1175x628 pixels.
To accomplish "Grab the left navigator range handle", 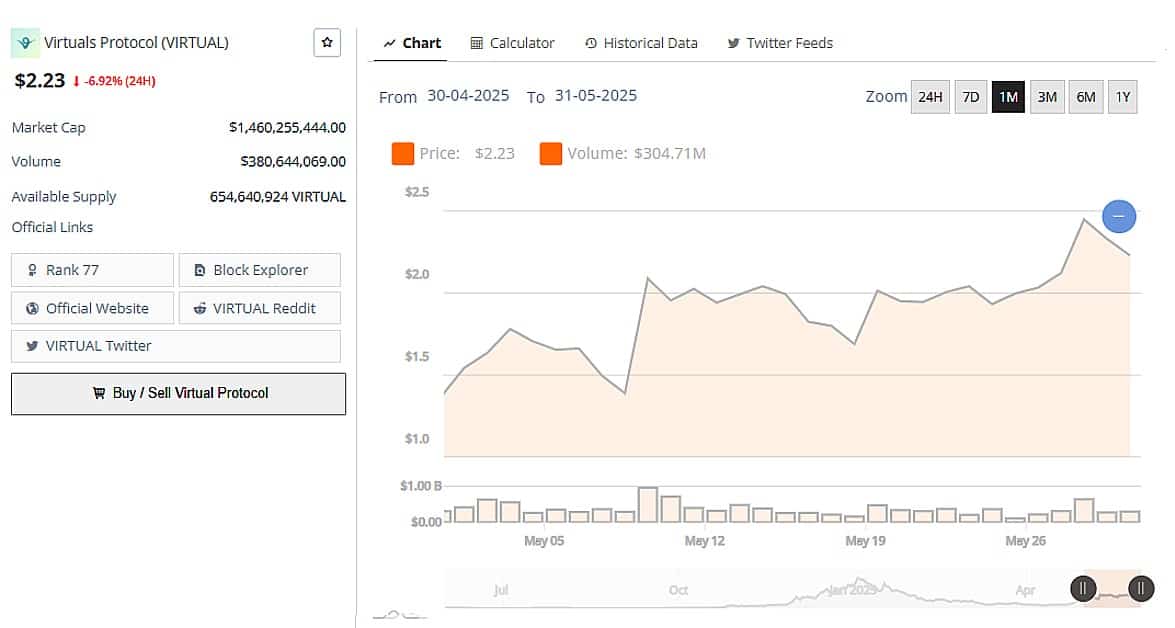I will [x=1083, y=588].
